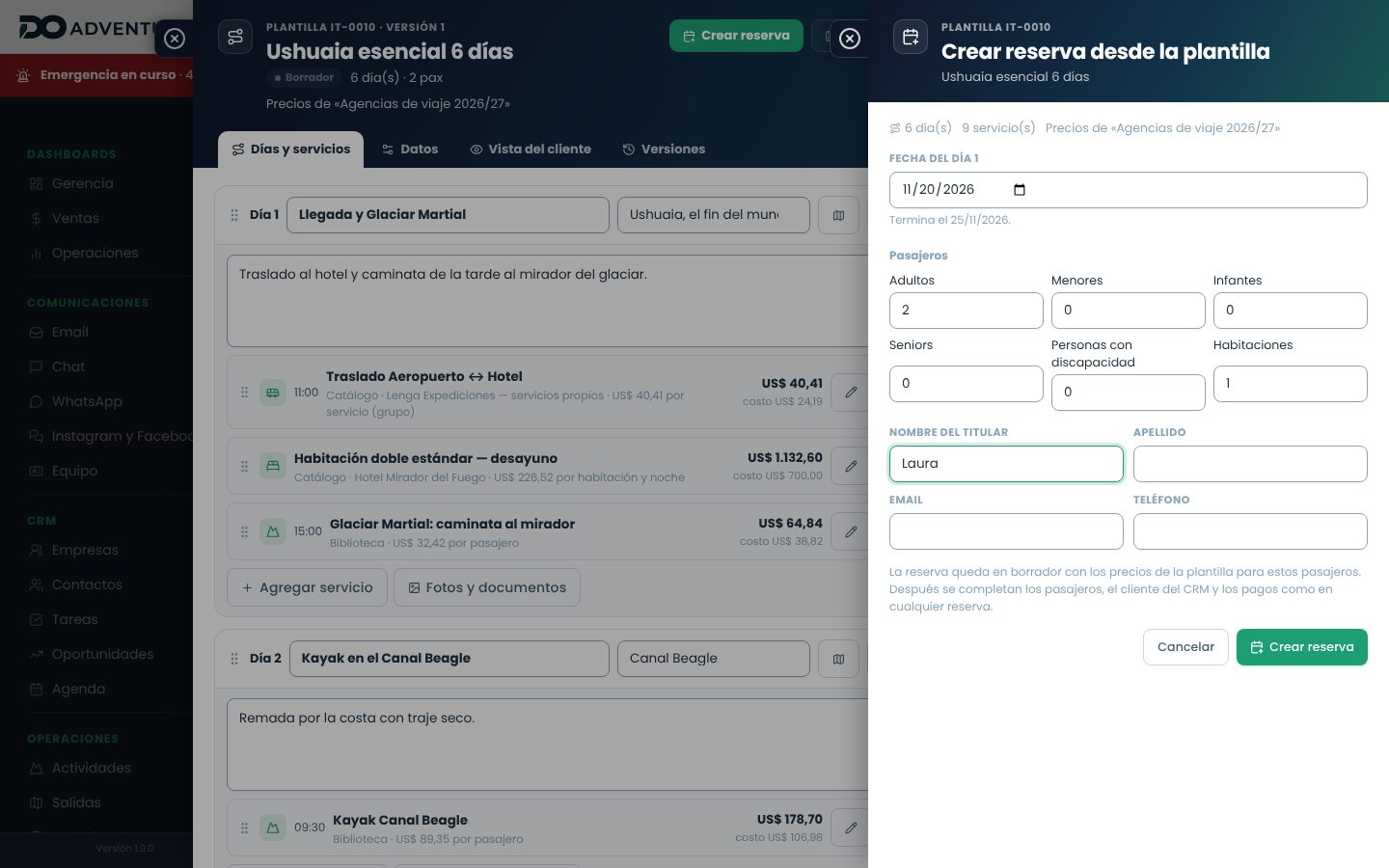Image resolution: width=1389 pixels, height=868 pixels.
Task: Open Fotos y documentos
Action: point(487,587)
